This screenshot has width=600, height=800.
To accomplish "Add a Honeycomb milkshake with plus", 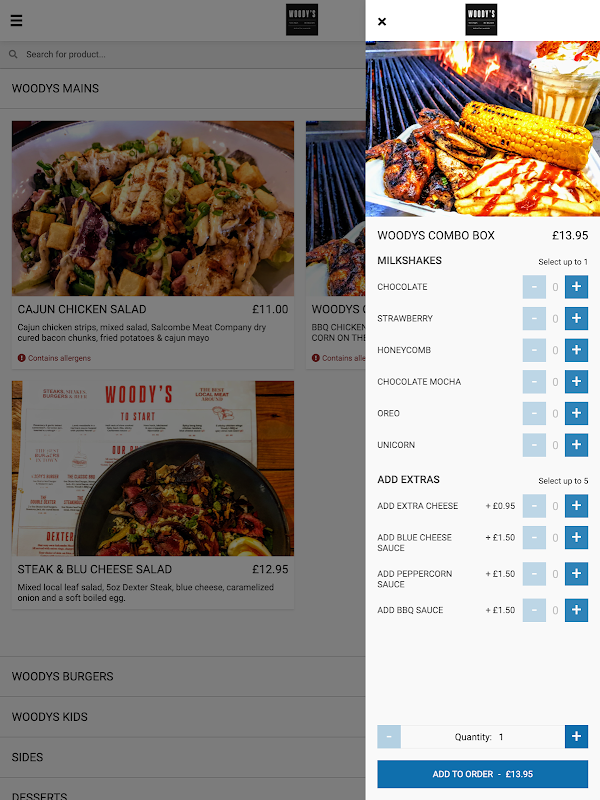I will click(576, 350).
